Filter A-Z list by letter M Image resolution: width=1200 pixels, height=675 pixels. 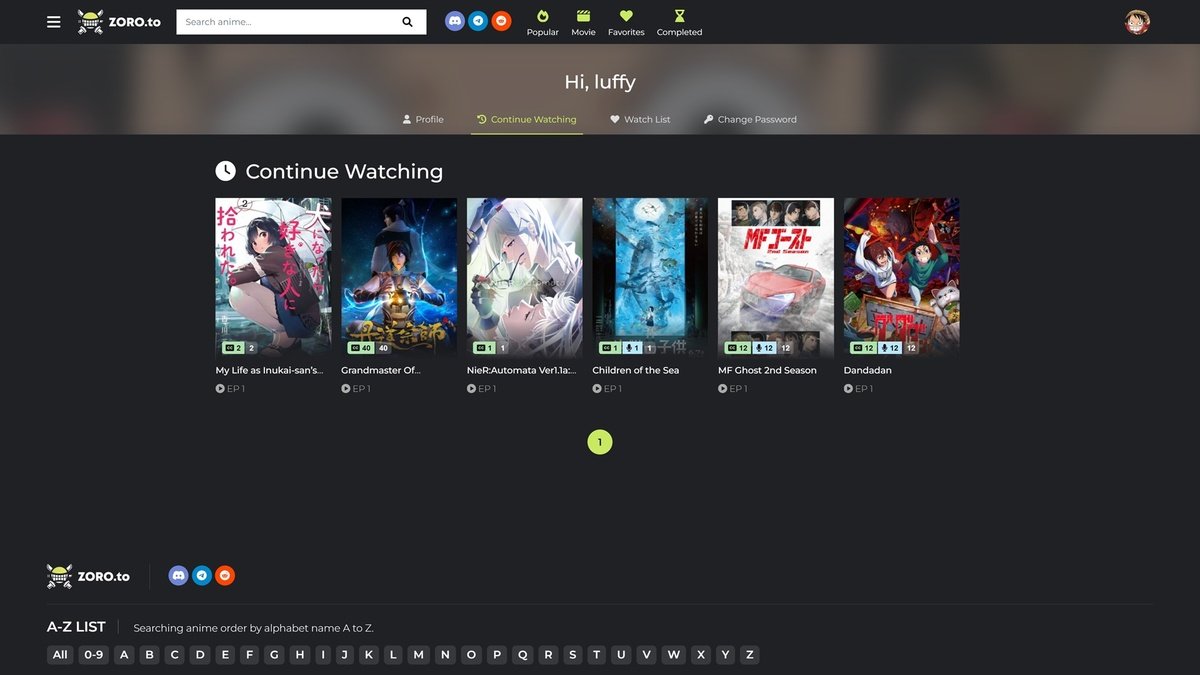point(419,655)
